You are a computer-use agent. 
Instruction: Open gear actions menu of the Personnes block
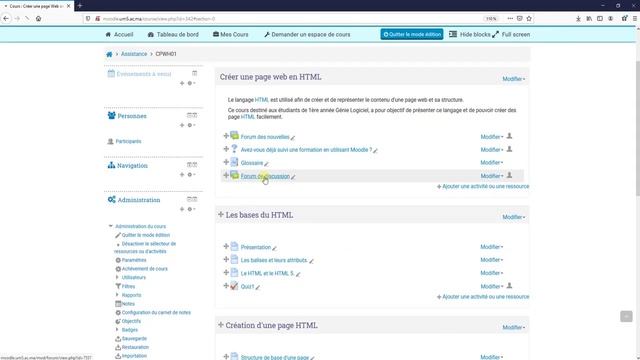pos(191,125)
